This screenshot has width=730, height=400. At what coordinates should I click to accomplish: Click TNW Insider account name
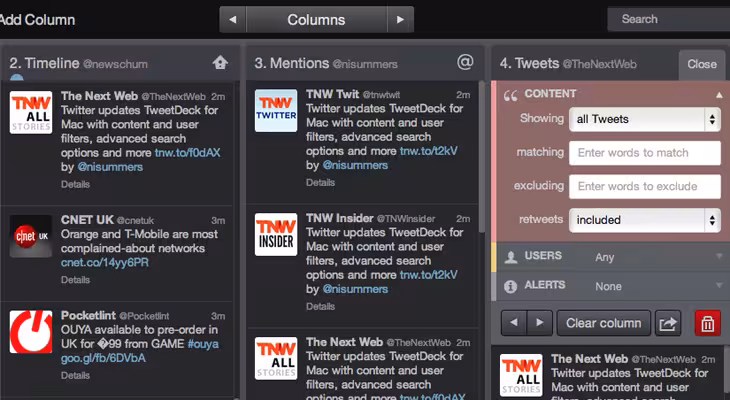point(340,218)
